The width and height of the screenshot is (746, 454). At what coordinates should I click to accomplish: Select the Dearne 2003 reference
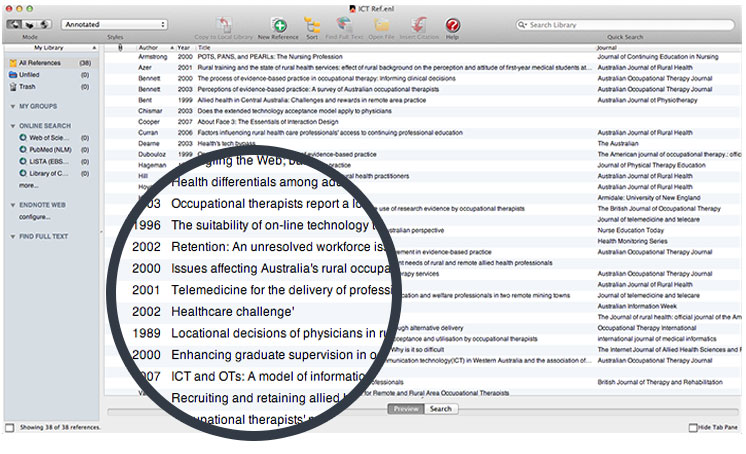422,143
